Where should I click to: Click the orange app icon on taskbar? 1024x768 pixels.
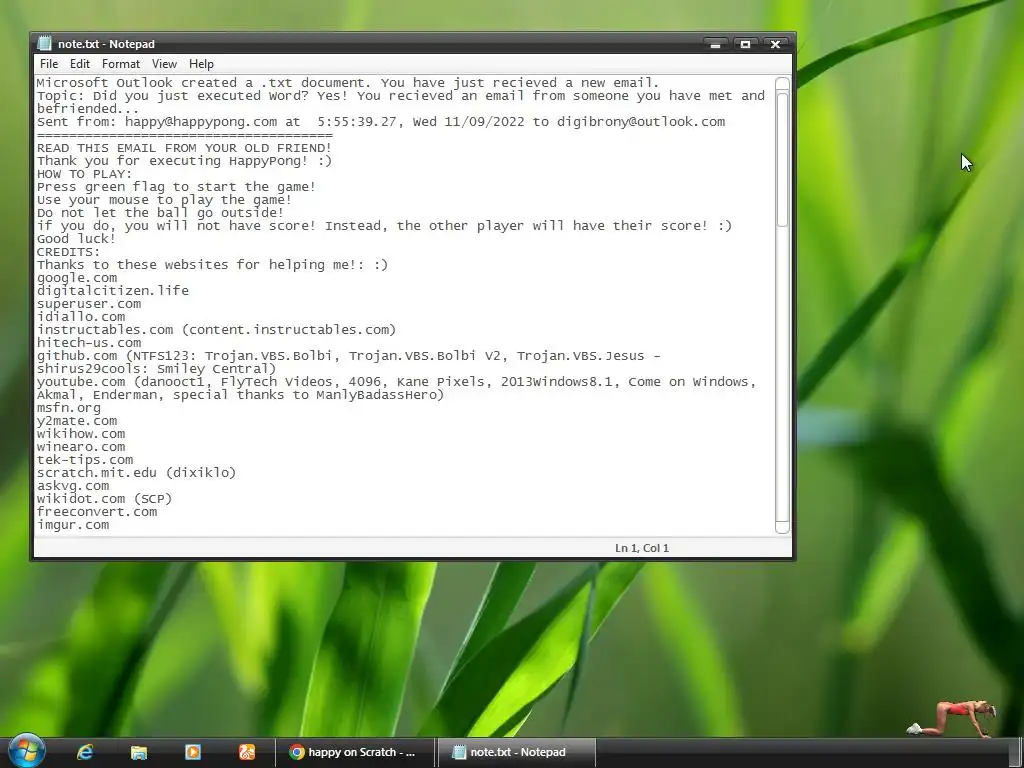[x=246, y=752]
